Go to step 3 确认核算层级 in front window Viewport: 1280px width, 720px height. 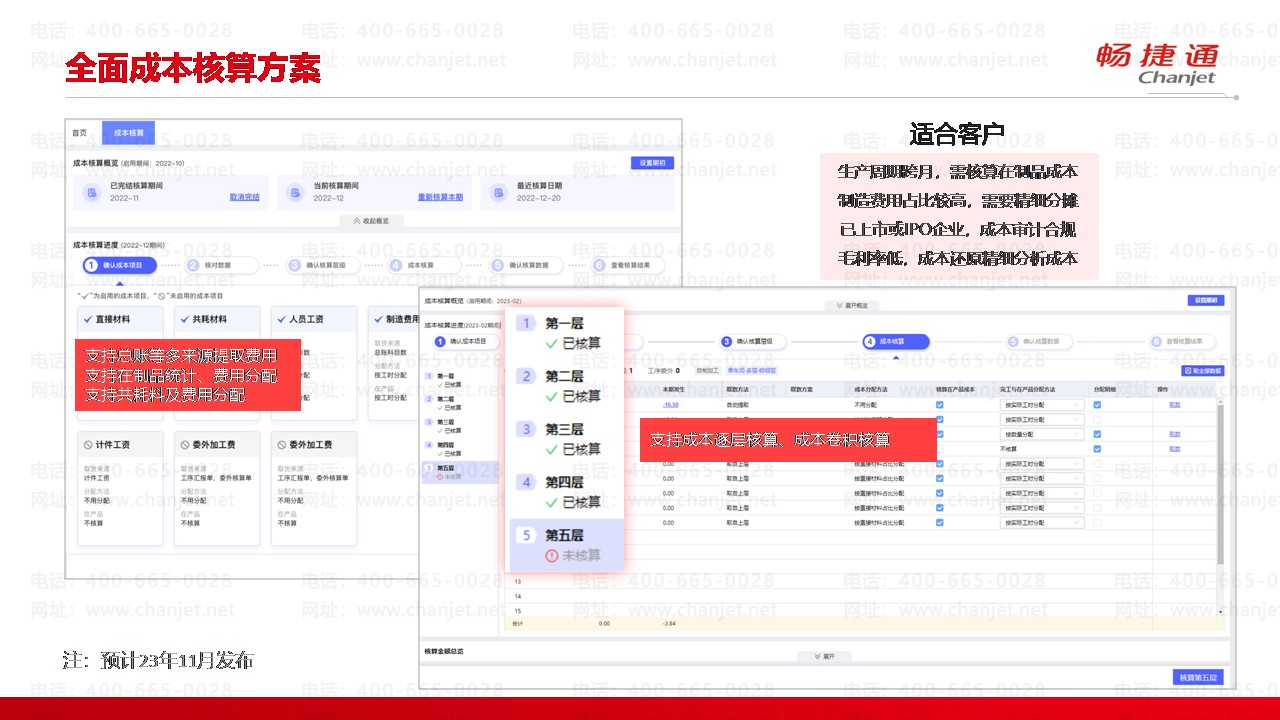tap(754, 341)
